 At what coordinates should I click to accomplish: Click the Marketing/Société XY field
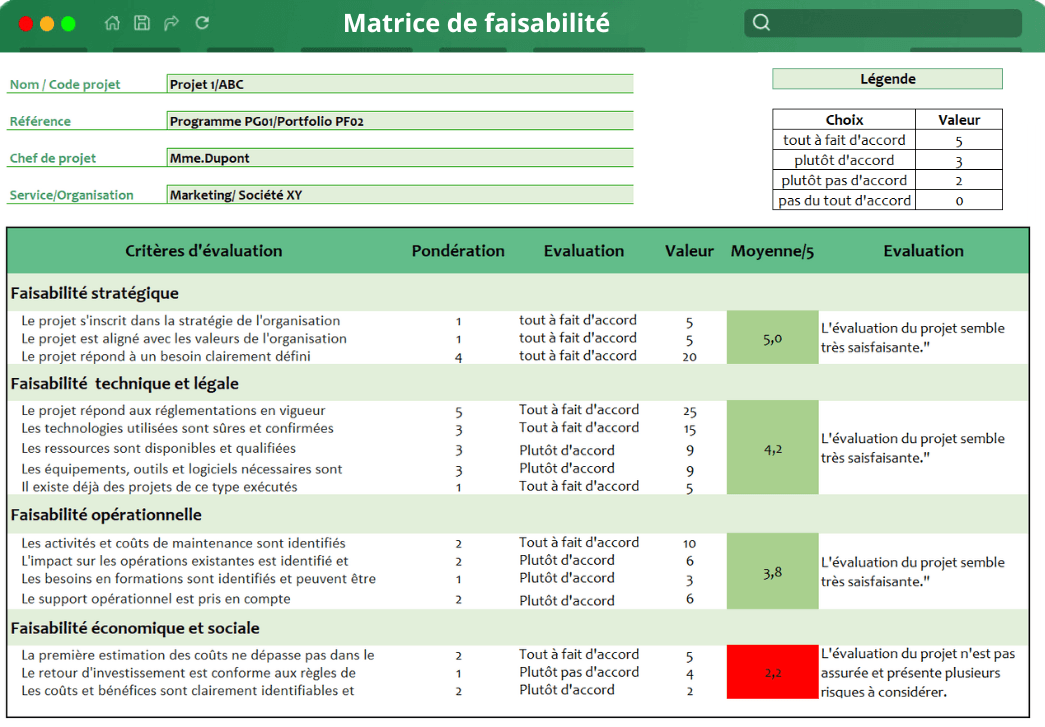[400, 194]
